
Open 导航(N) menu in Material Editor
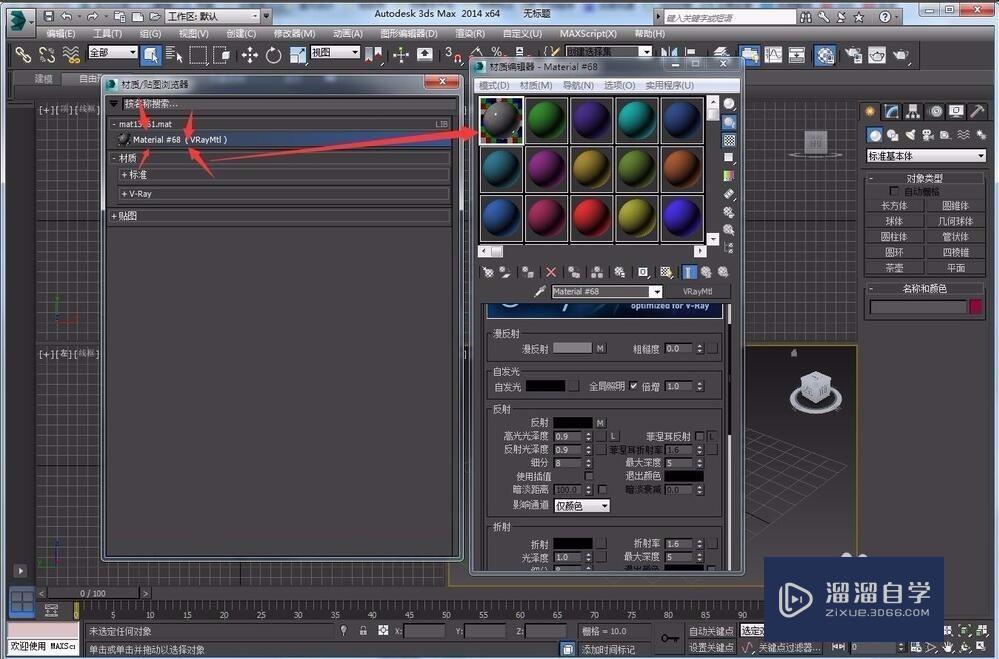578,85
